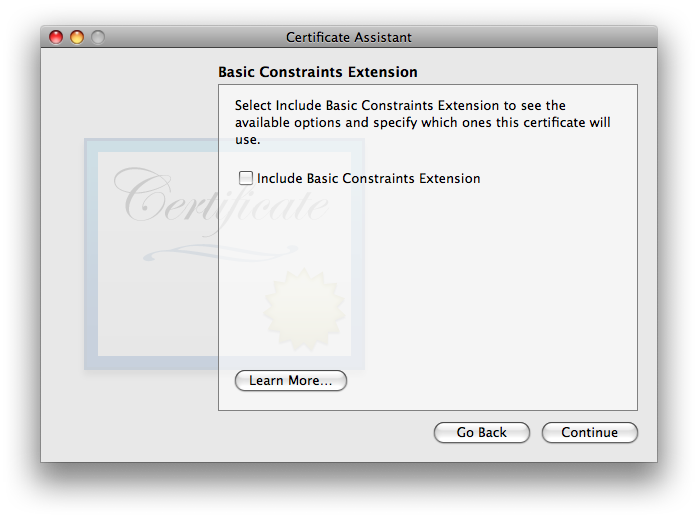Minimize the Certificate Assistant window
Screen dimensions: 698x518
click(77, 37)
